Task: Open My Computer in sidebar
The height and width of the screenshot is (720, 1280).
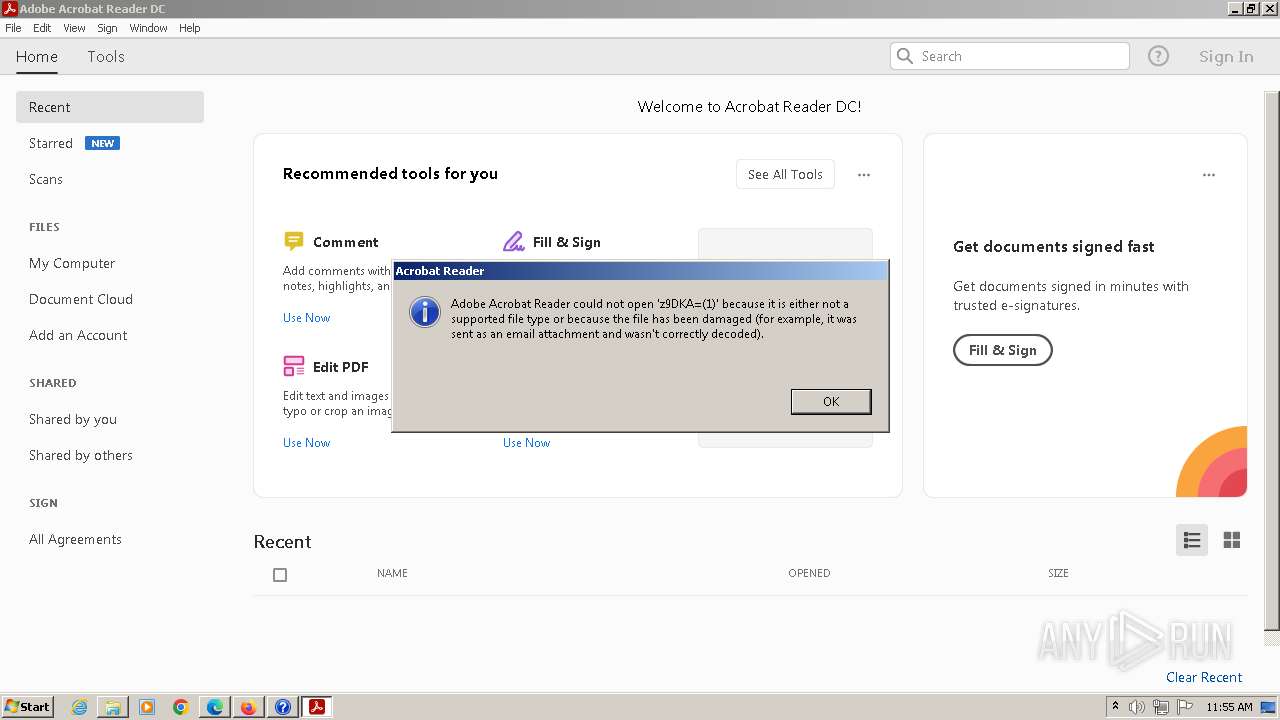Action: (x=72, y=263)
